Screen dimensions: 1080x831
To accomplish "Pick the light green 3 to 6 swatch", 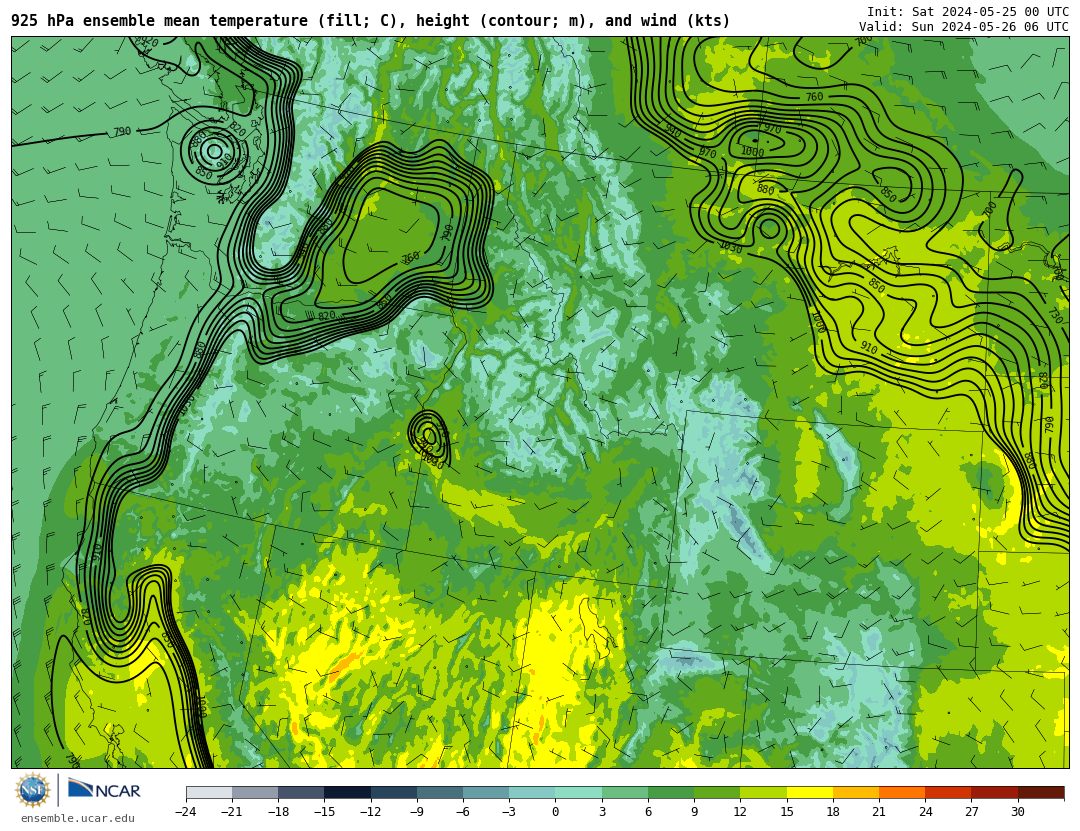I will [625, 792].
